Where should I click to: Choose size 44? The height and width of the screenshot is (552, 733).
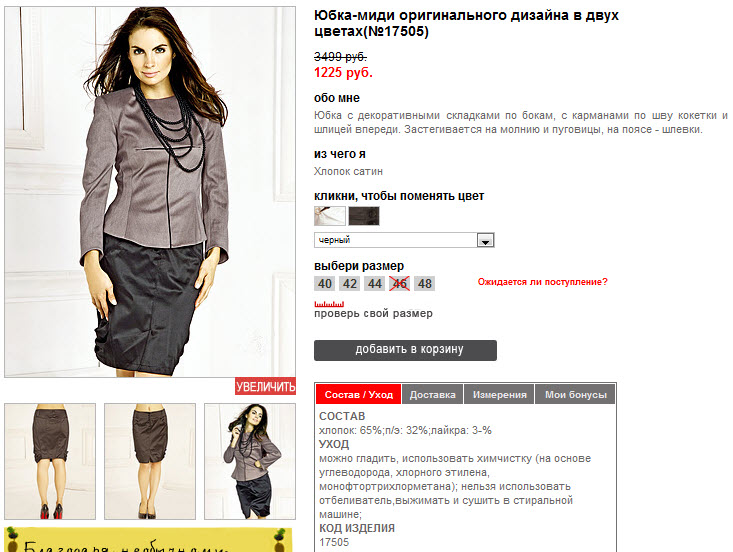[x=374, y=284]
